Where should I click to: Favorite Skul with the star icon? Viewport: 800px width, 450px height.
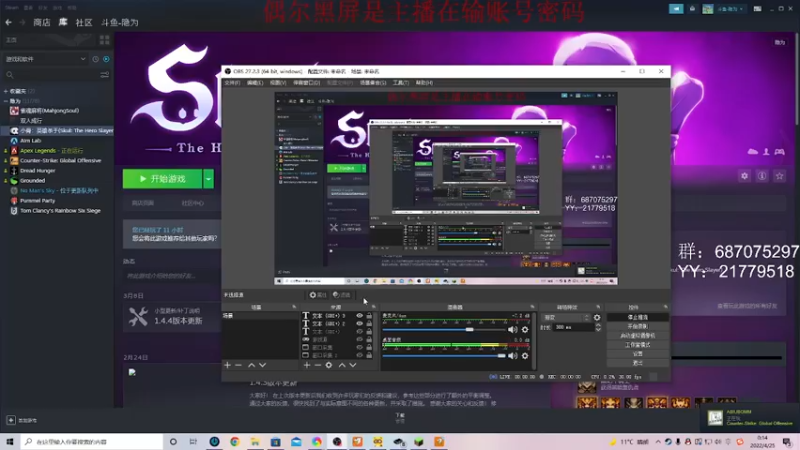pyautogui.click(x=779, y=176)
